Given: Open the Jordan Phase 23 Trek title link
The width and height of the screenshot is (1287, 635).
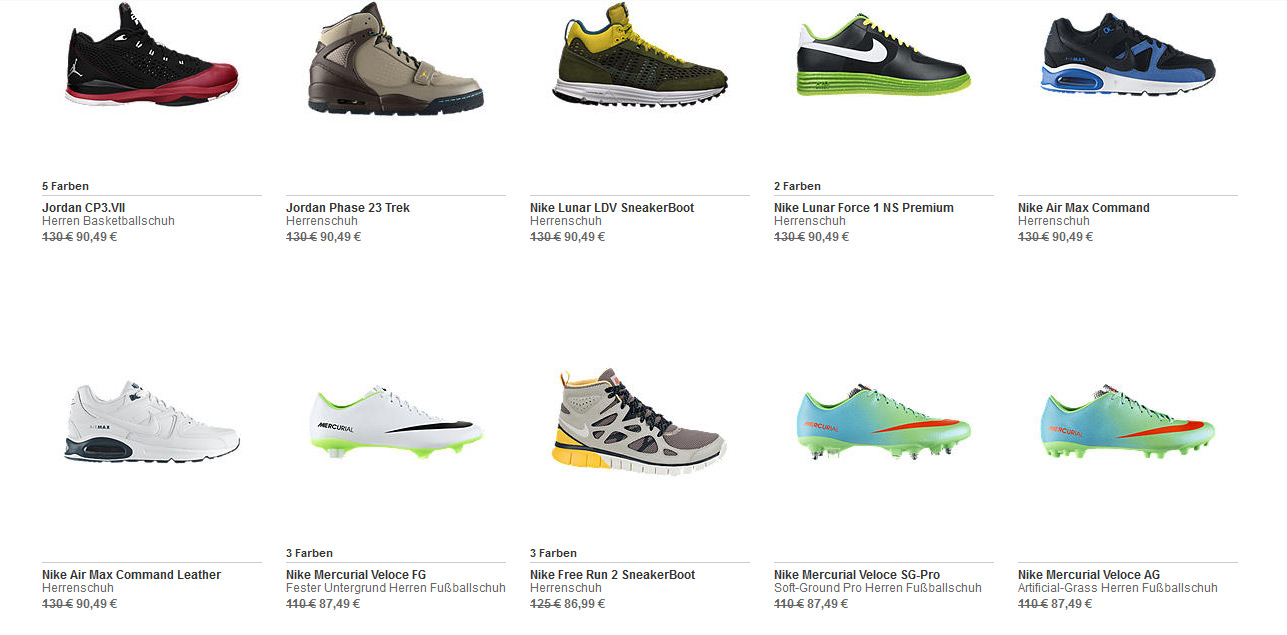Looking at the screenshot, I should point(348,208).
